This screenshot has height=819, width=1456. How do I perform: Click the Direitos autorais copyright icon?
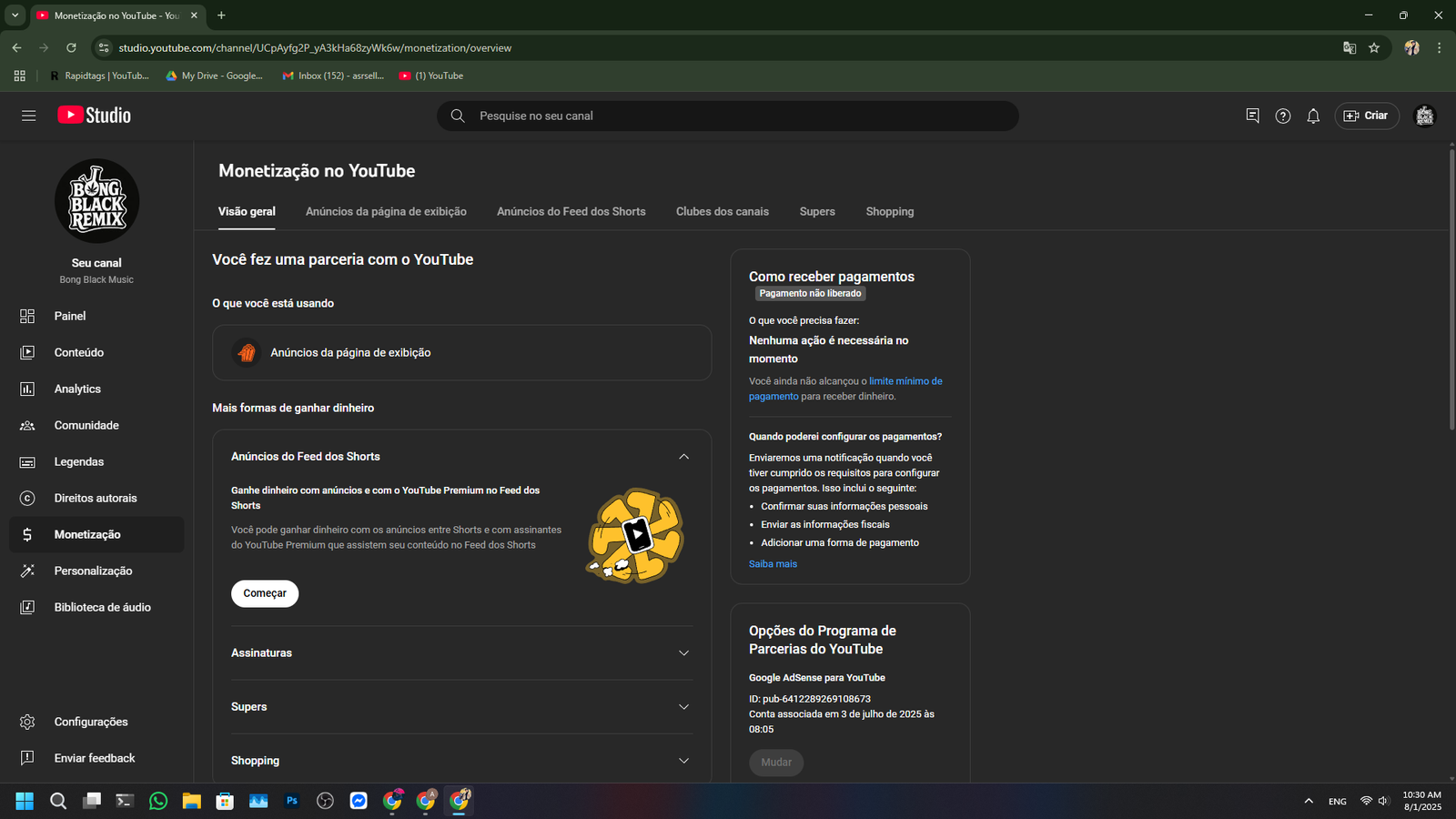click(x=27, y=498)
